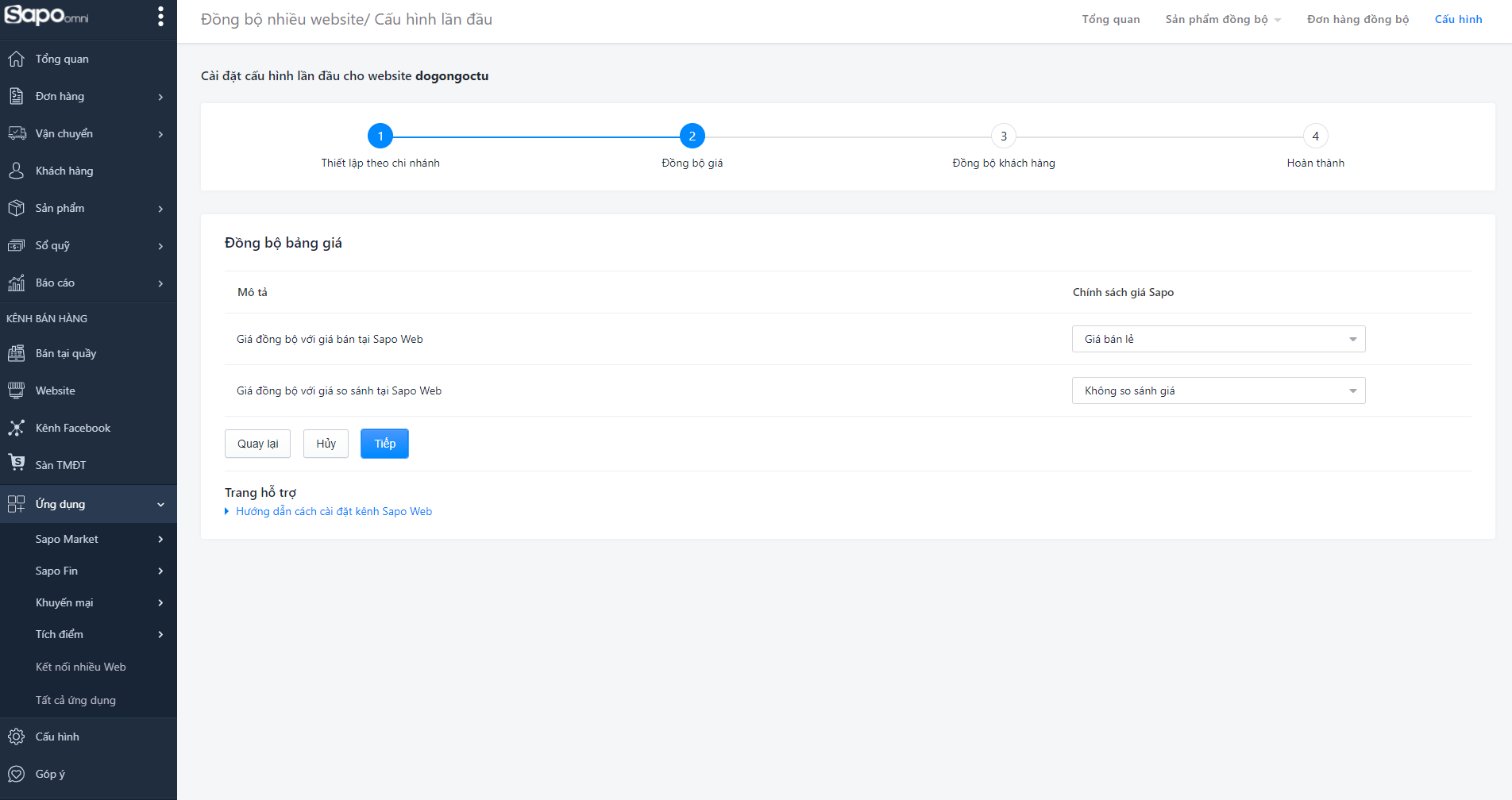Click the Vận chuyển truck icon

(x=17, y=133)
